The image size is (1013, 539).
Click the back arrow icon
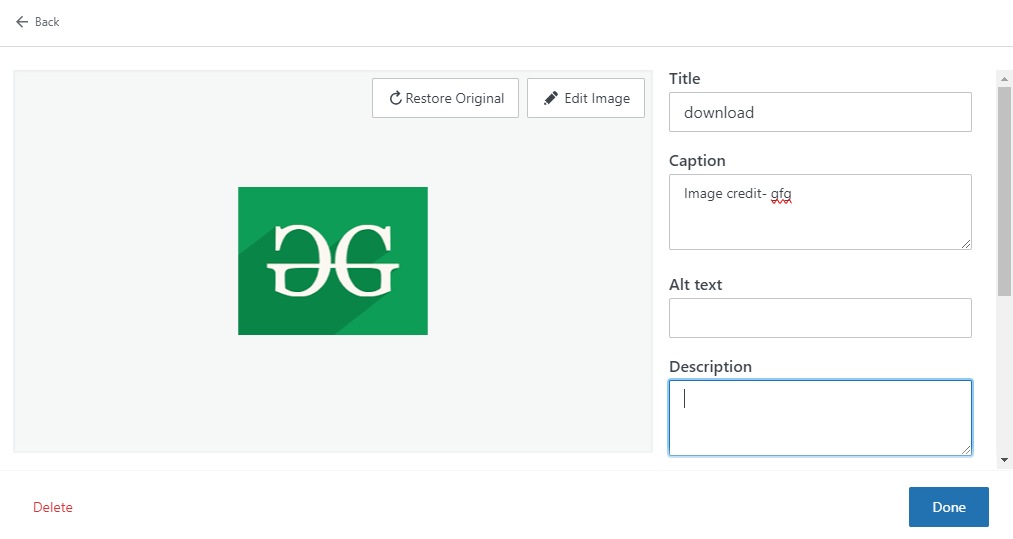pos(22,22)
